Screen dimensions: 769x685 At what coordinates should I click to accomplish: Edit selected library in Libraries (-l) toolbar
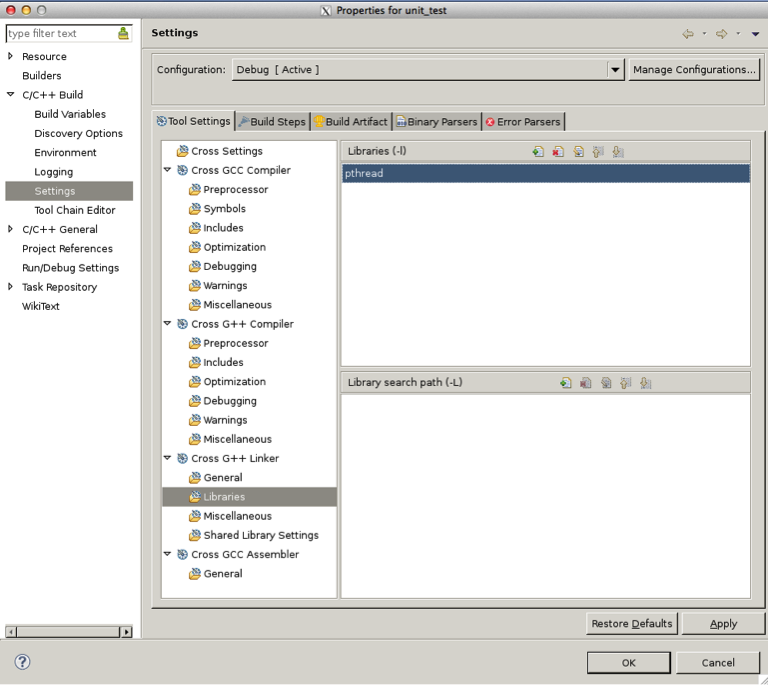click(x=578, y=152)
